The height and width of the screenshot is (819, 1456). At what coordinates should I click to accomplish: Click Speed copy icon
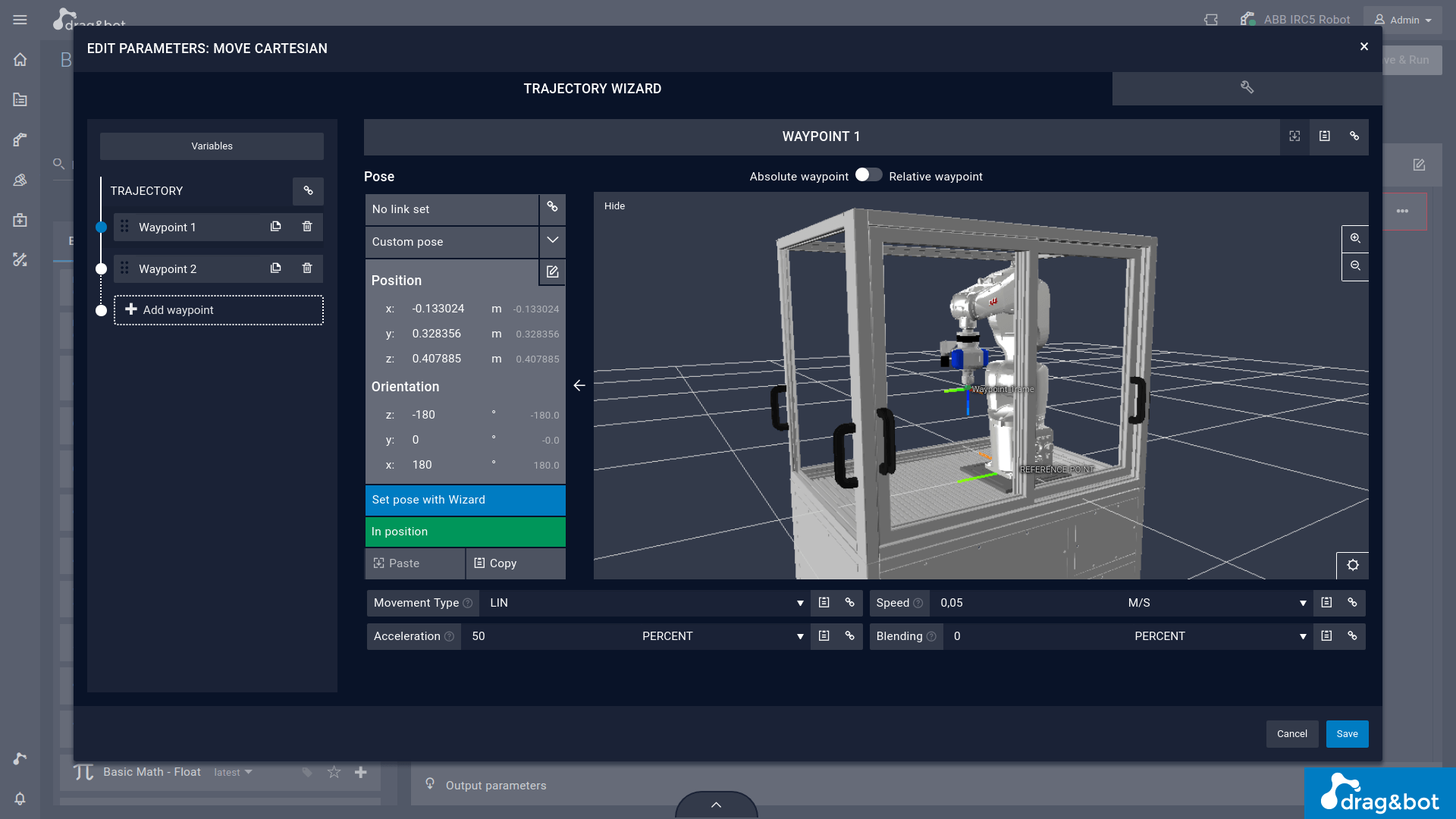click(x=1326, y=603)
